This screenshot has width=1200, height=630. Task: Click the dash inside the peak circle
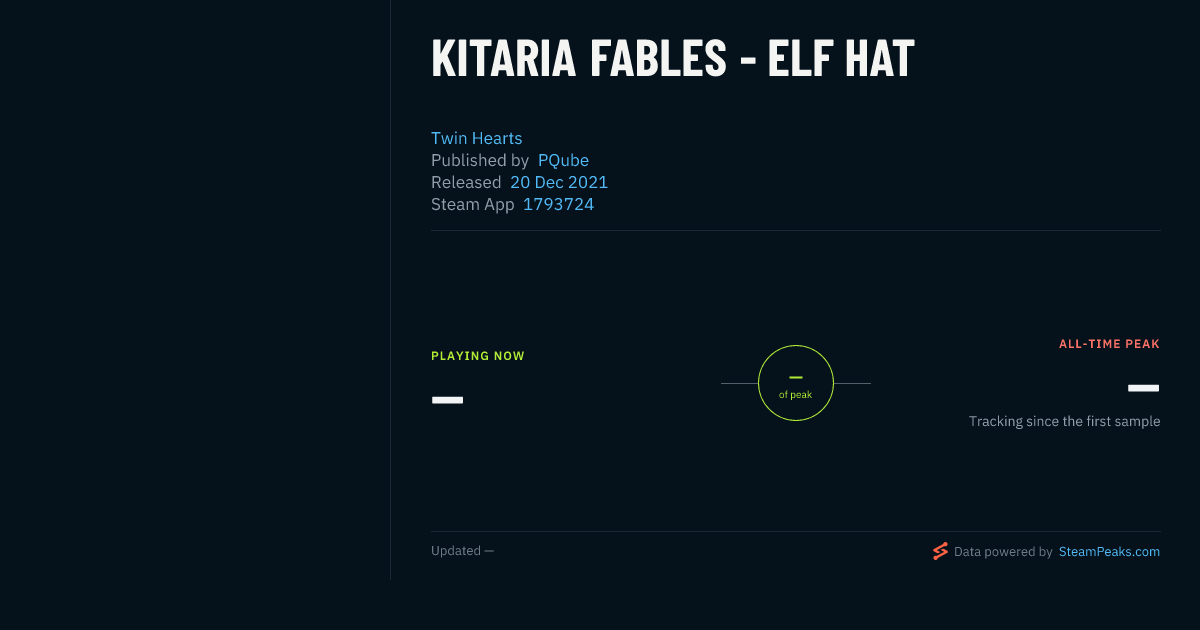coord(796,377)
